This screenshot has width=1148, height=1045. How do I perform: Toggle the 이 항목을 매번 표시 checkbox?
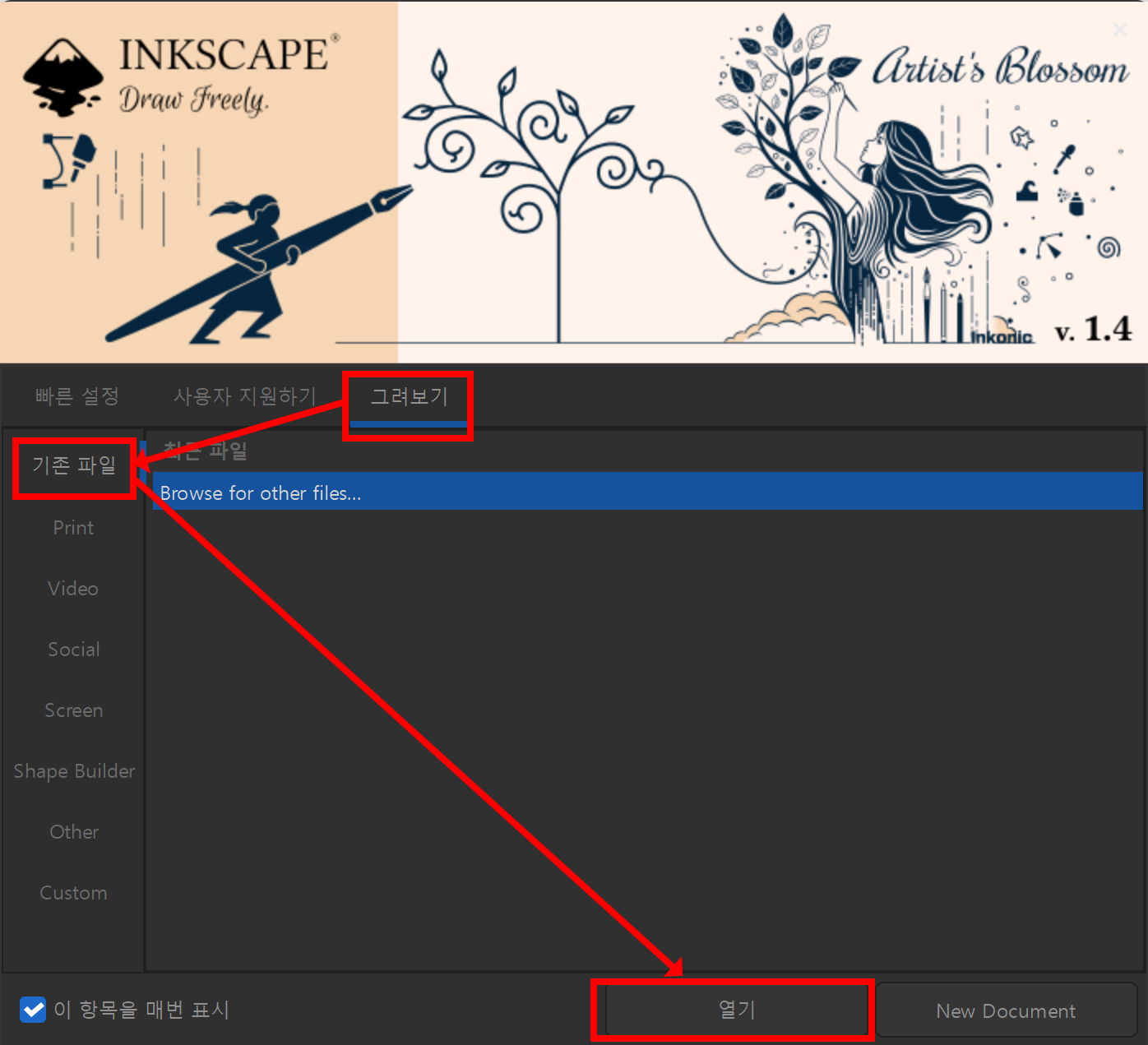(33, 1009)
